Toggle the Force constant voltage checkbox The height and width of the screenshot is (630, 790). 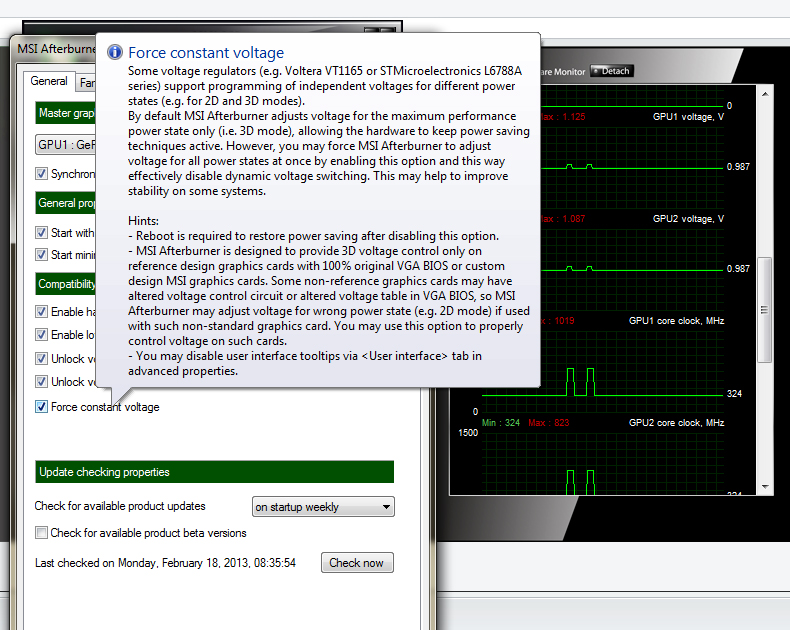(41, 407)
